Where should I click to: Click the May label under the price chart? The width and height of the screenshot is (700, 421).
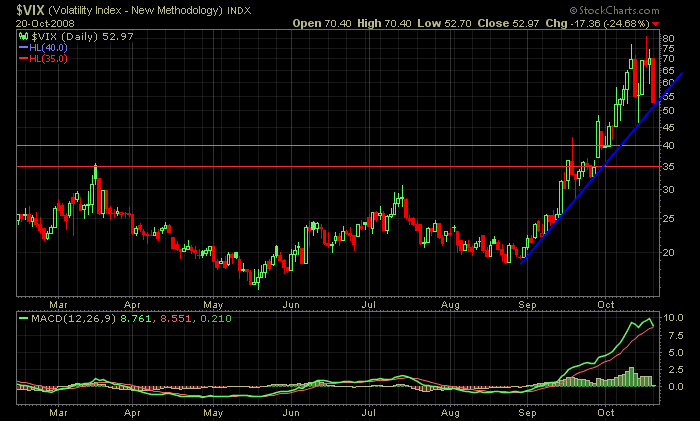coord(213,304)
